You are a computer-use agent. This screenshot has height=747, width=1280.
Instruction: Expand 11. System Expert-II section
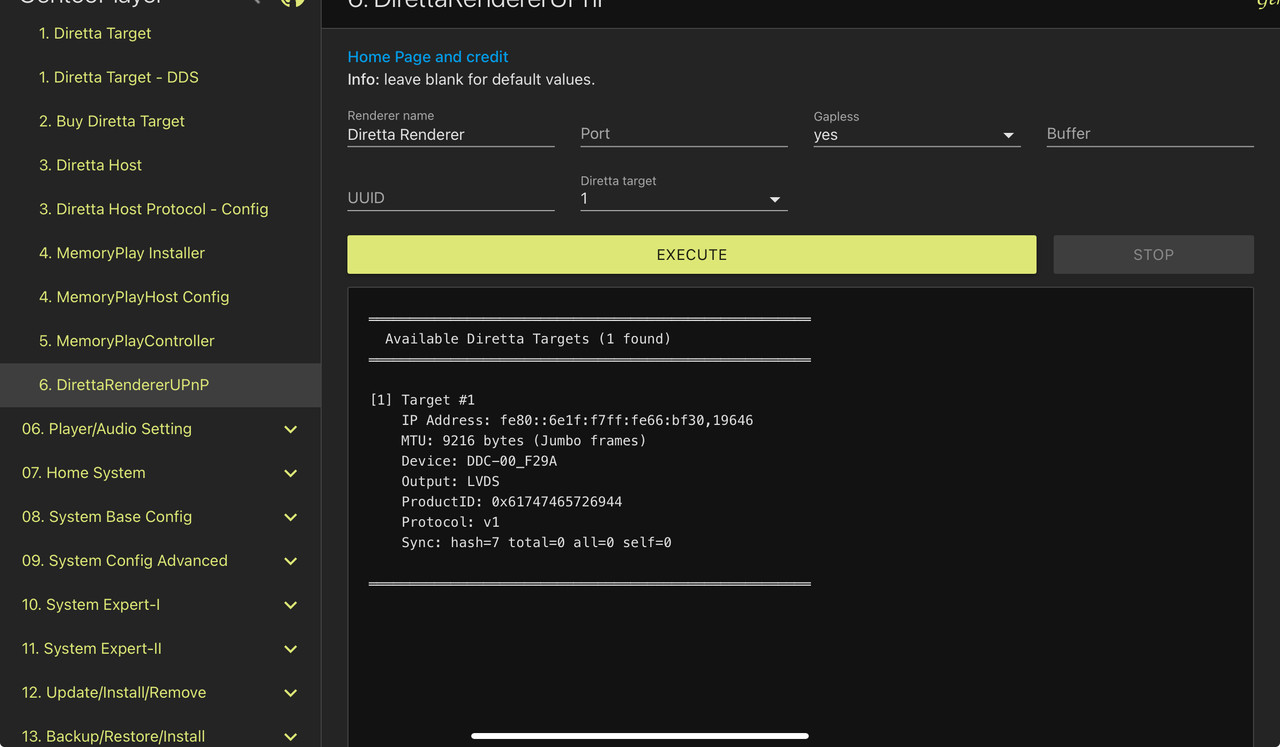(x=160, y=649)
